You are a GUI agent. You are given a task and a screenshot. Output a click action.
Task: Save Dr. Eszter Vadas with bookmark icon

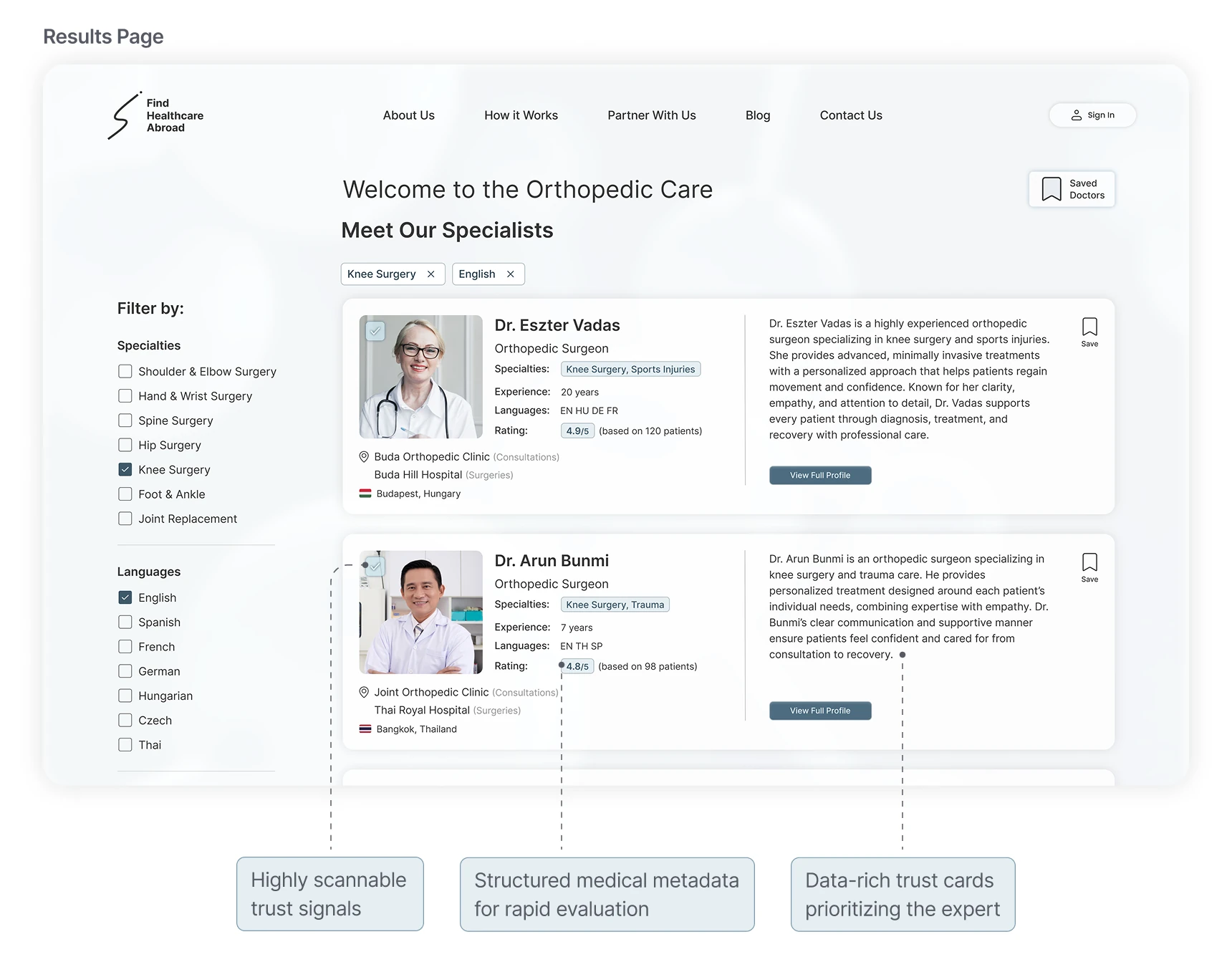point(1089,332)
